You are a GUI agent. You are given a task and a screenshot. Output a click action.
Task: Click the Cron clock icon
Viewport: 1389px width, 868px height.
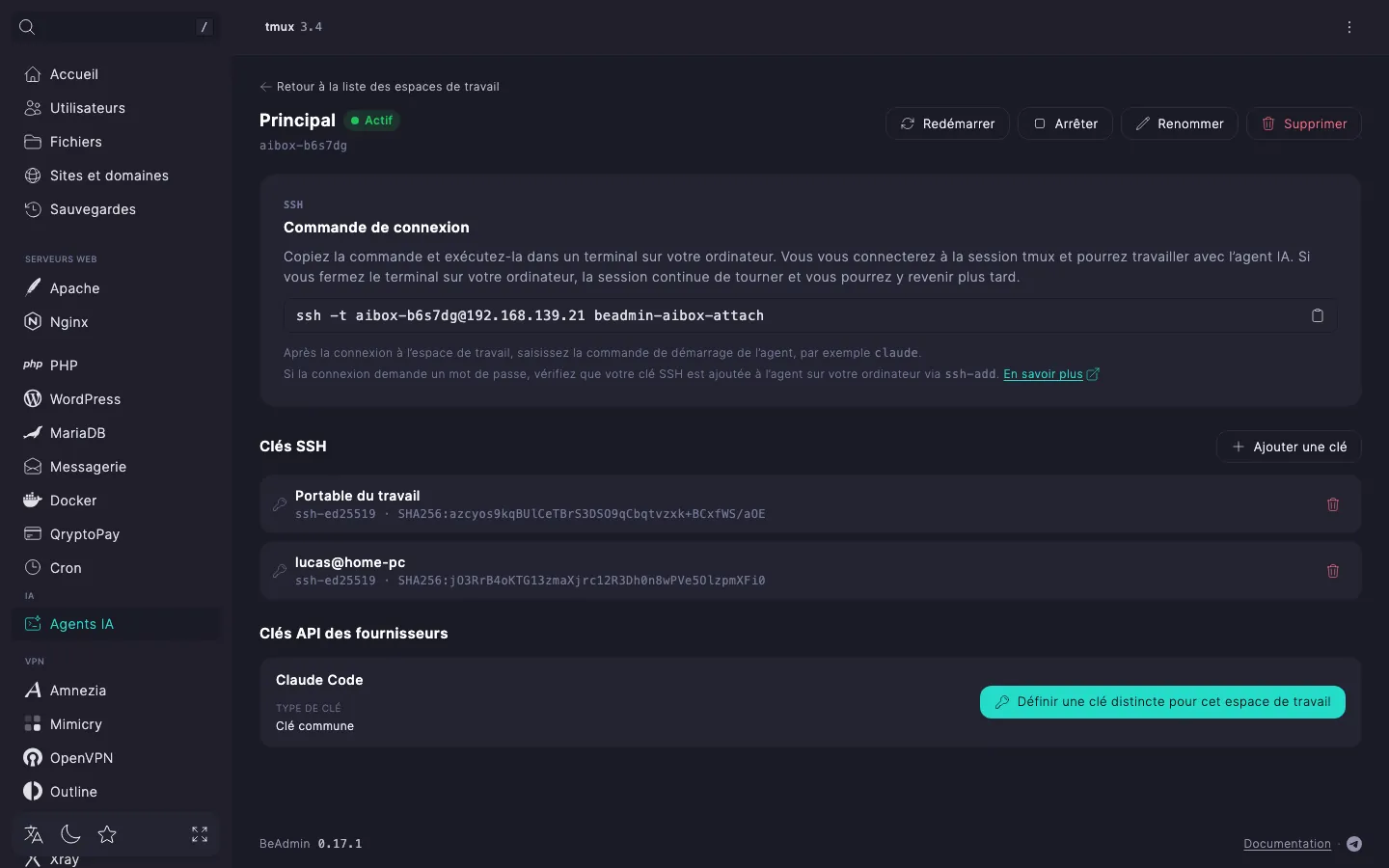pos(33,567)
